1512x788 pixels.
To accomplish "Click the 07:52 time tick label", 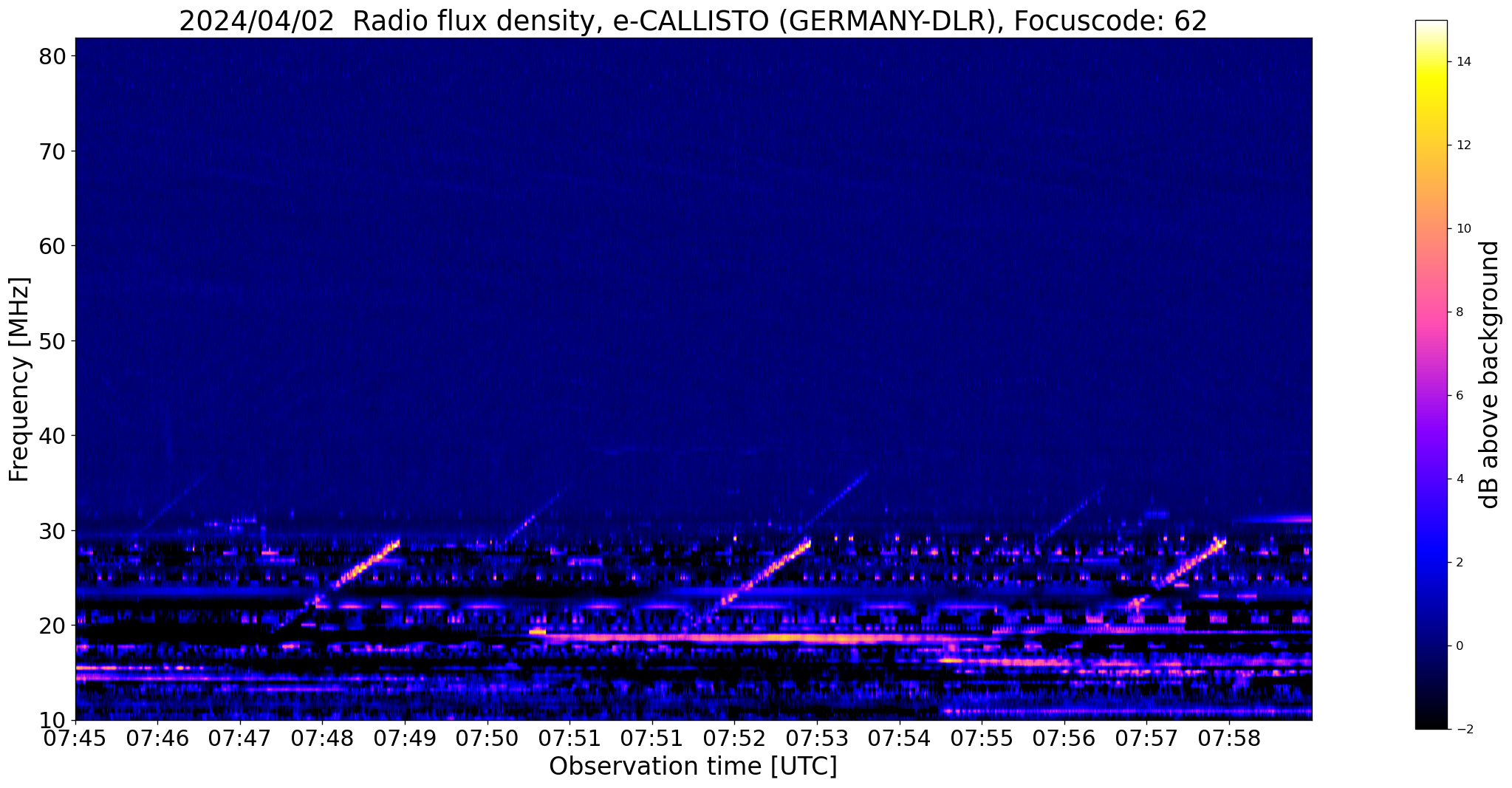I will pyautogui.click(x=735, y=739).
